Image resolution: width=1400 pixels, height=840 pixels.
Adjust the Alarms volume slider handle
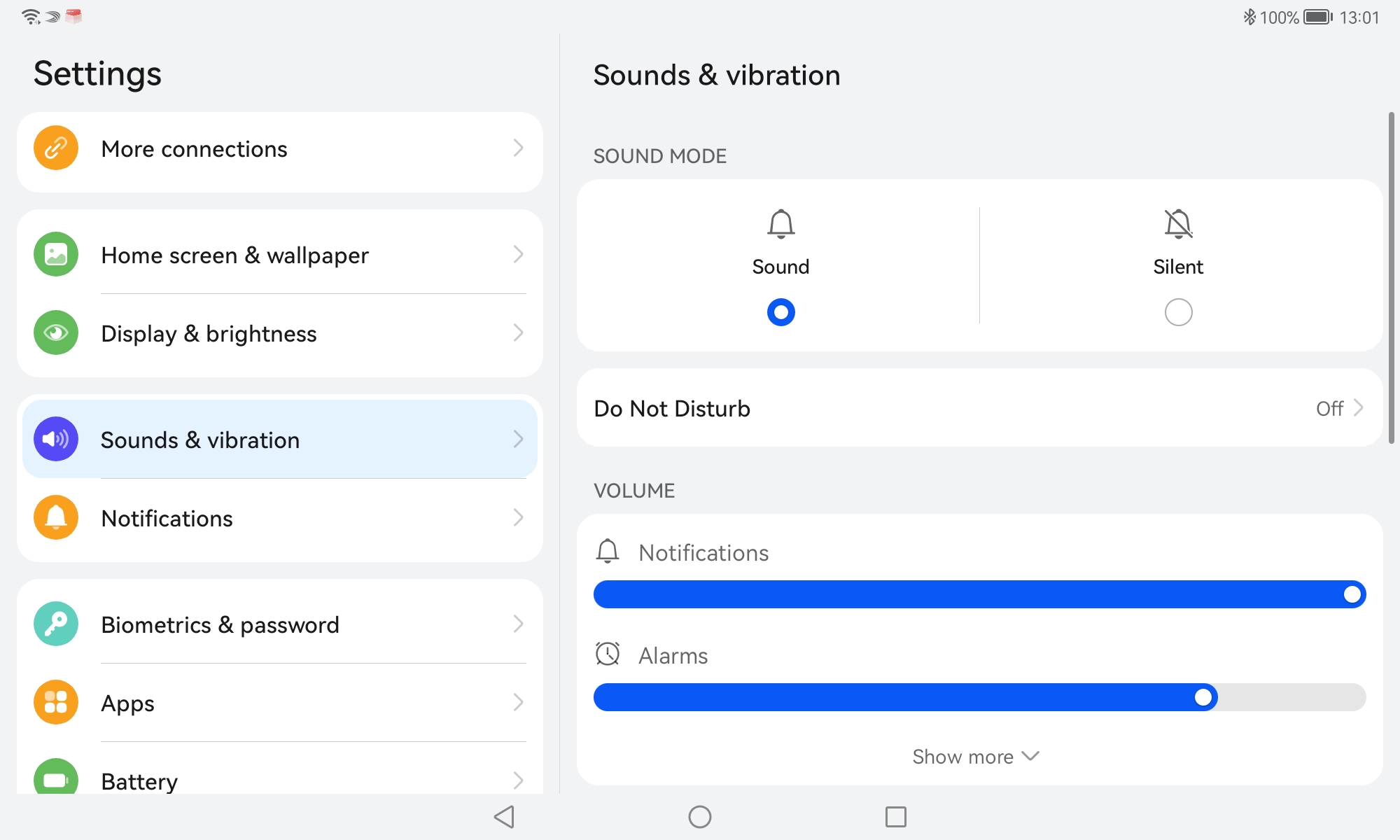pos(1203,697)
